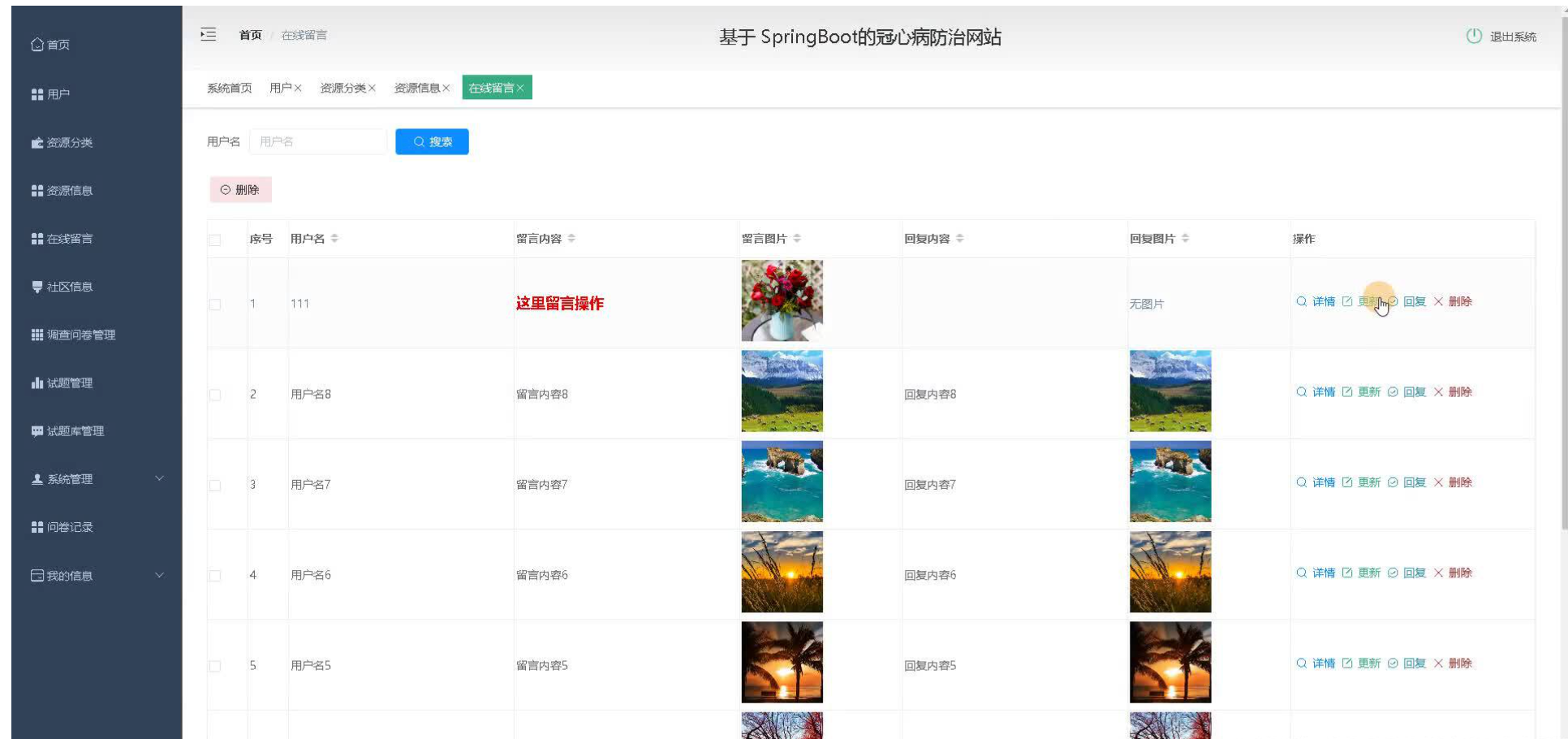Check the checkbox for row 用户名7
1568x739 pixels.
coord(215,485)
